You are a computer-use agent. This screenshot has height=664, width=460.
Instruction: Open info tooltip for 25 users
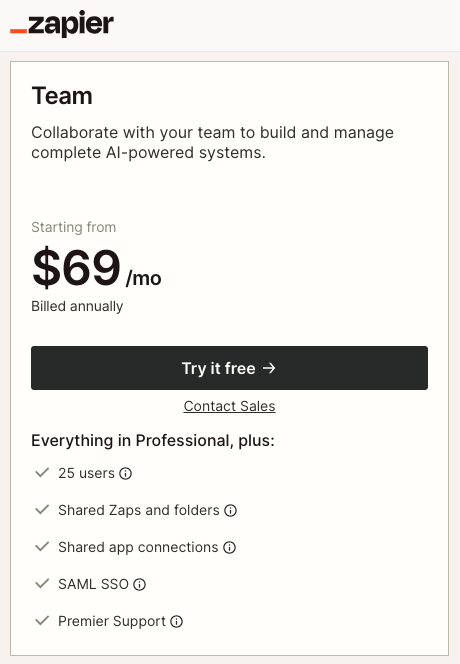click(125, 473)
